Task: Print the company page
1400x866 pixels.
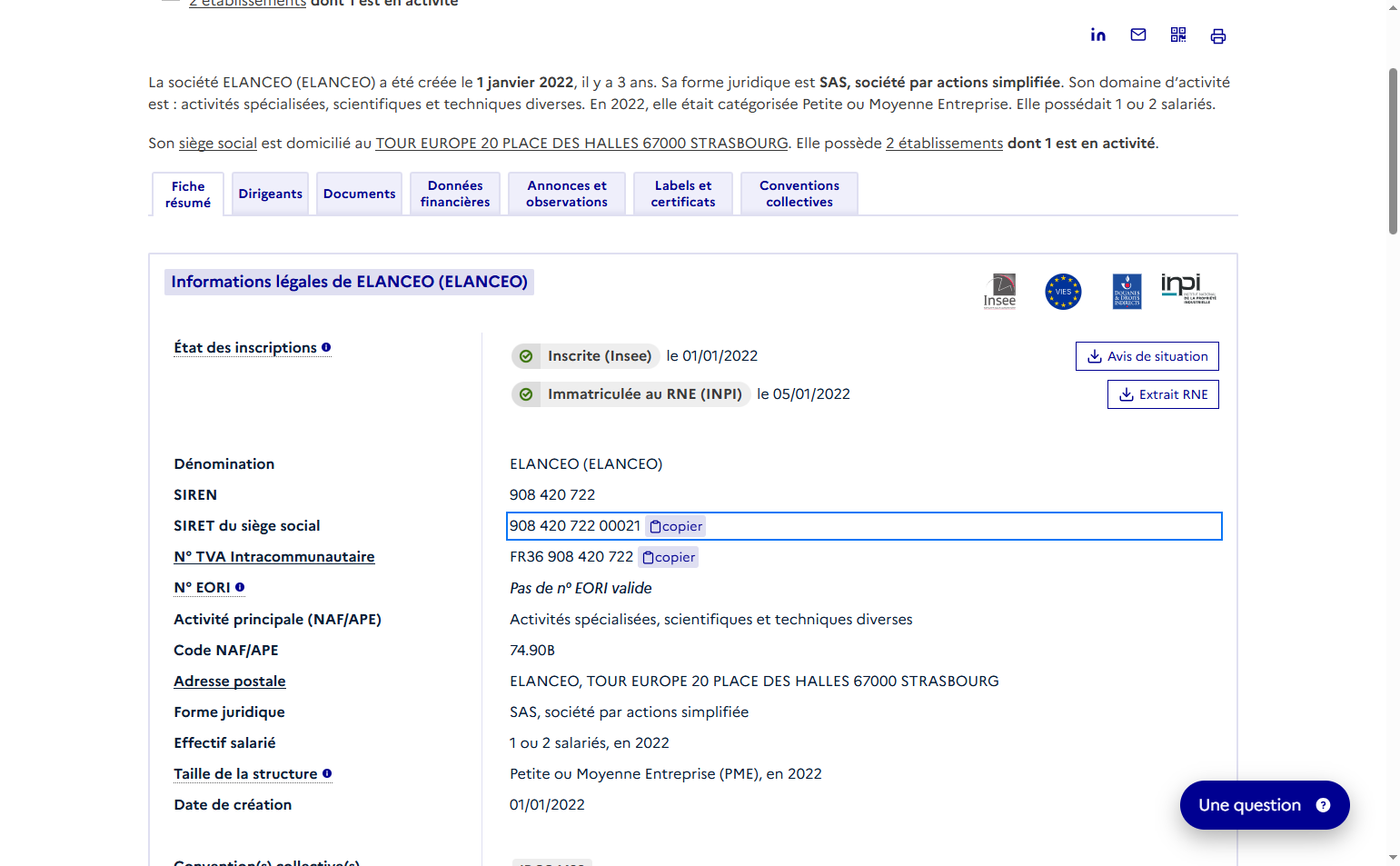Action: 1218,35
